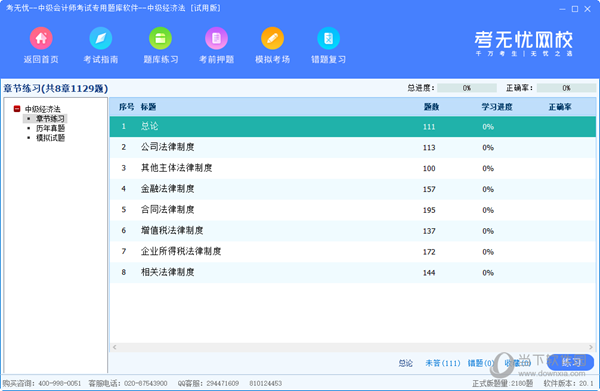Click the top 正确率 progress bar
The image size is (600, 391).
[566, 88]
